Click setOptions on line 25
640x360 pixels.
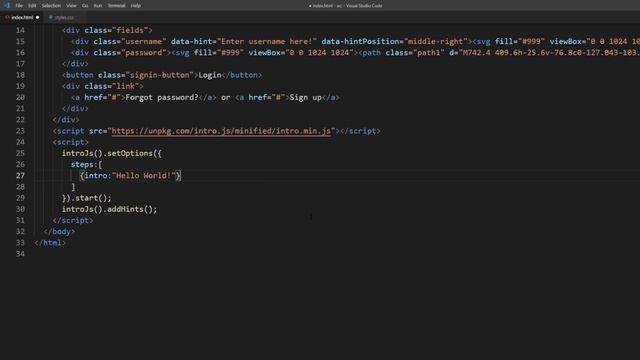point(130,153)
